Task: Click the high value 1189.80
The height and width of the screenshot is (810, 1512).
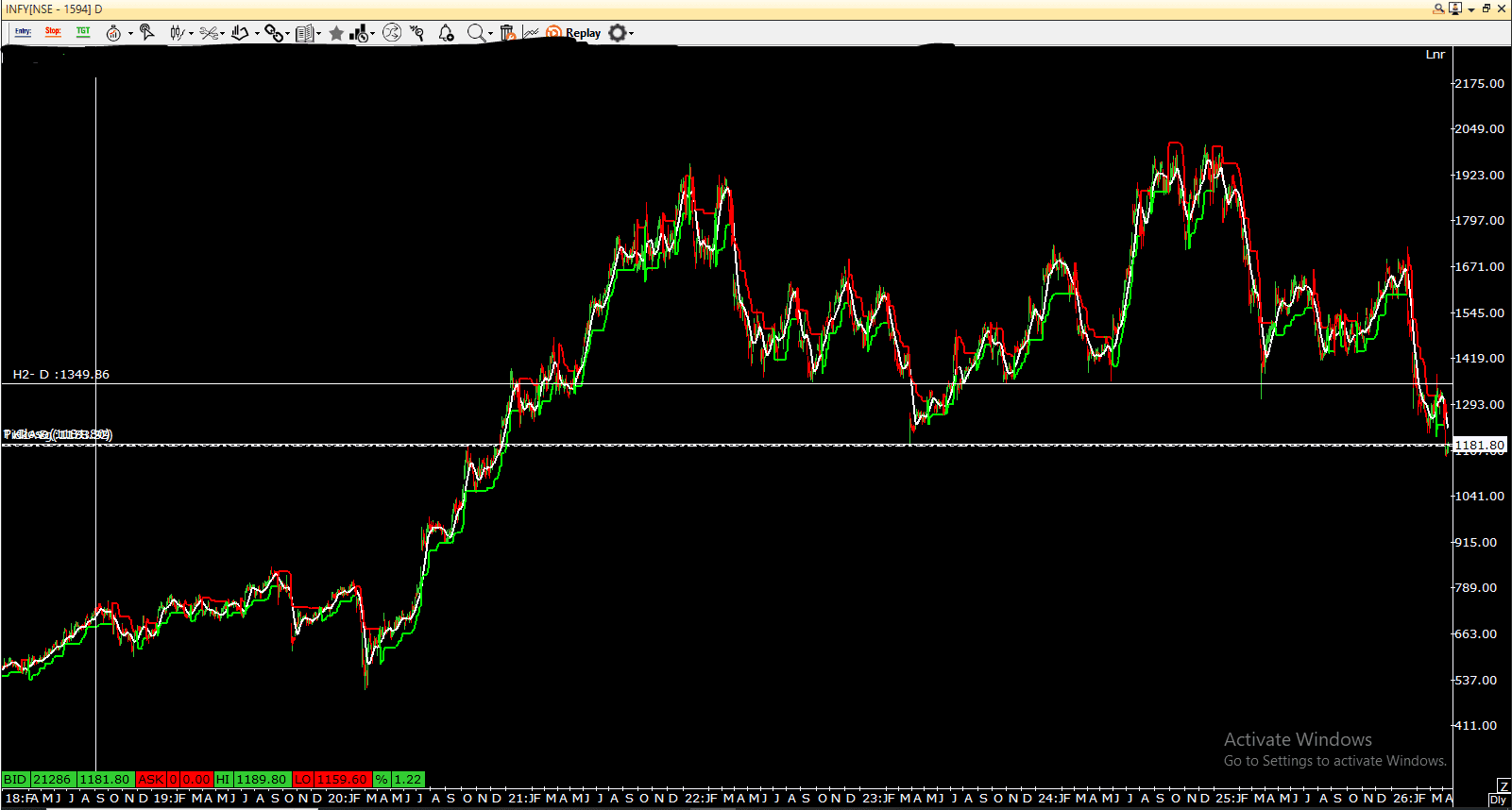Action: coord(262,780)
